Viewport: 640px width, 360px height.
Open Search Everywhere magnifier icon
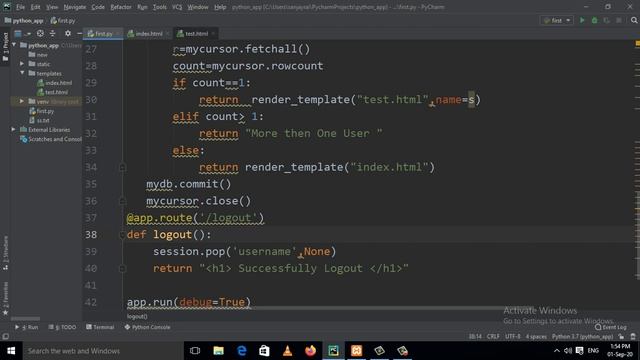(634, 20)
